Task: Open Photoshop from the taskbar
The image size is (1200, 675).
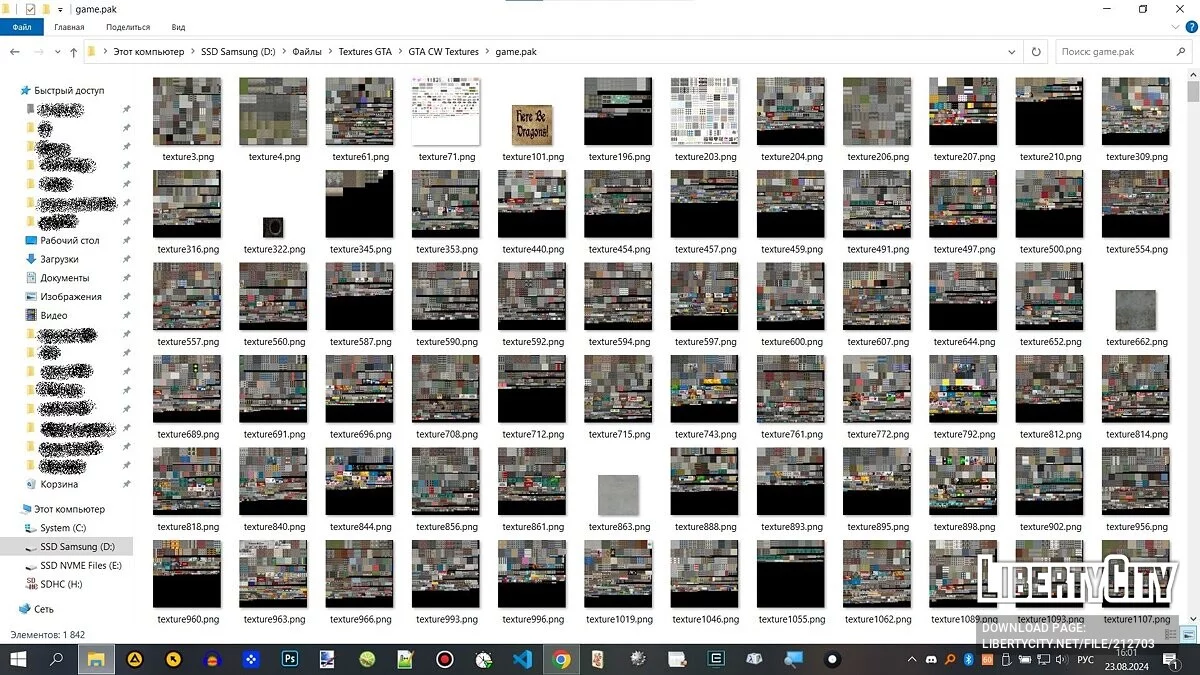Action: [x=290, y=659]
